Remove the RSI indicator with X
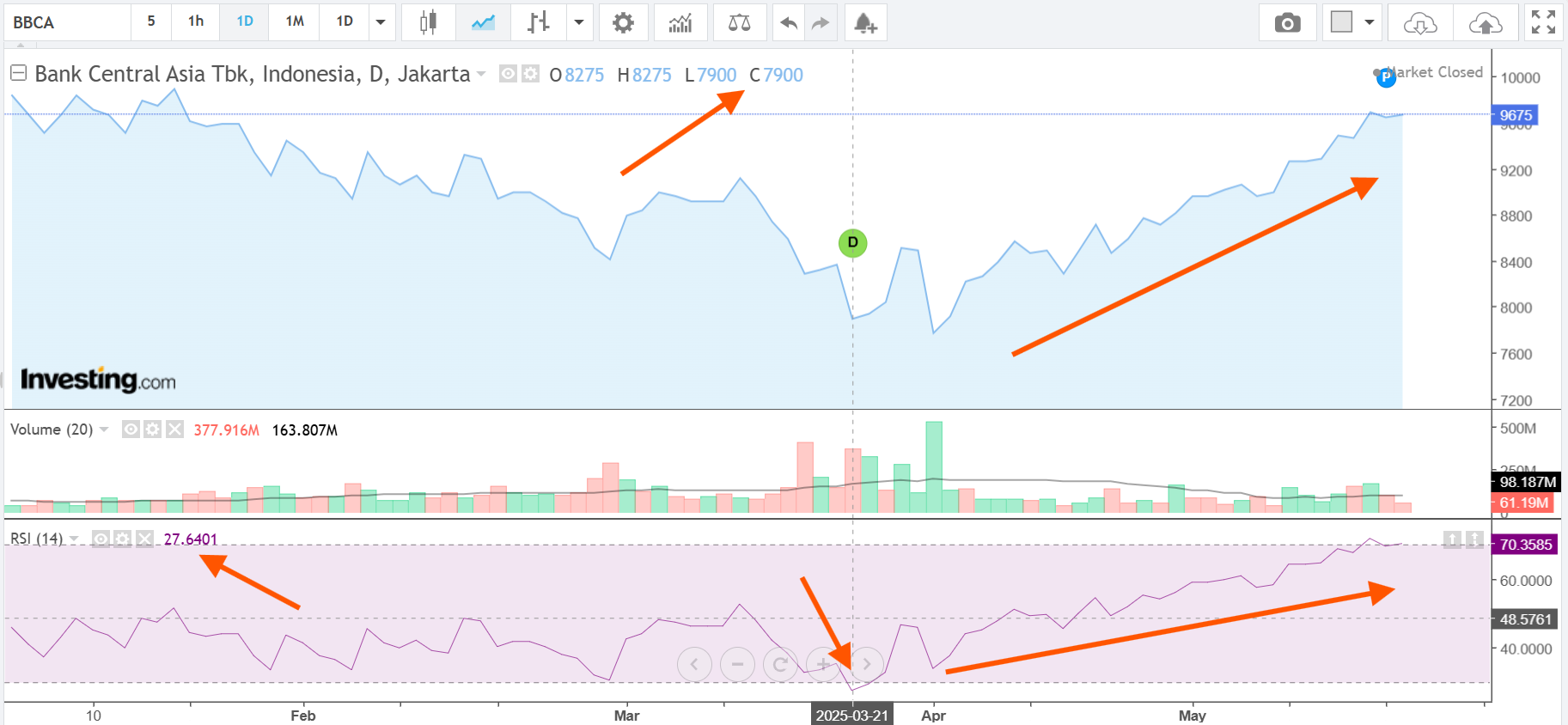The width and height of the screenshot is (1568, 725). [x=144, y=539]
